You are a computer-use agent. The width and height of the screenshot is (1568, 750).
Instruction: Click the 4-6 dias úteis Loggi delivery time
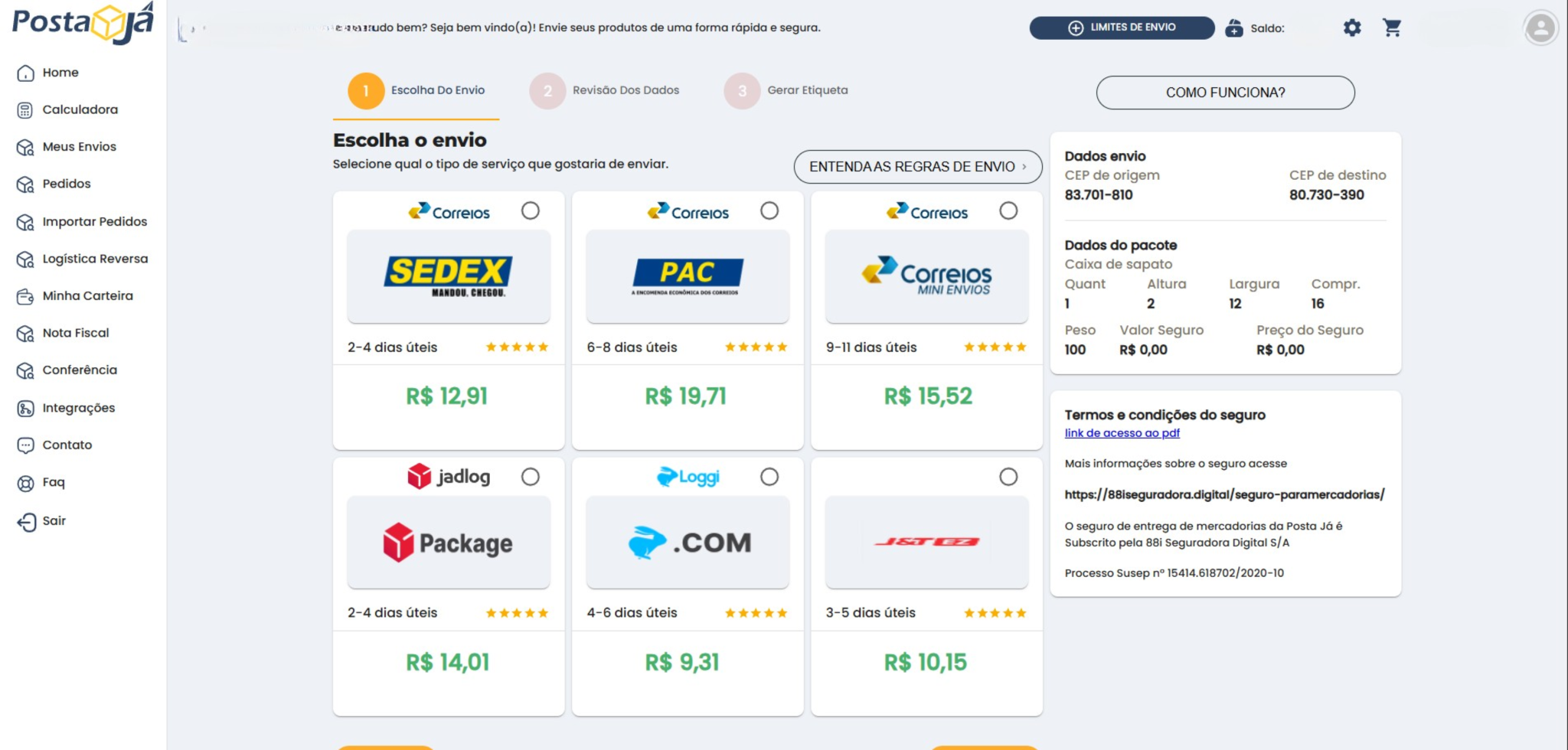click(632, 613)
